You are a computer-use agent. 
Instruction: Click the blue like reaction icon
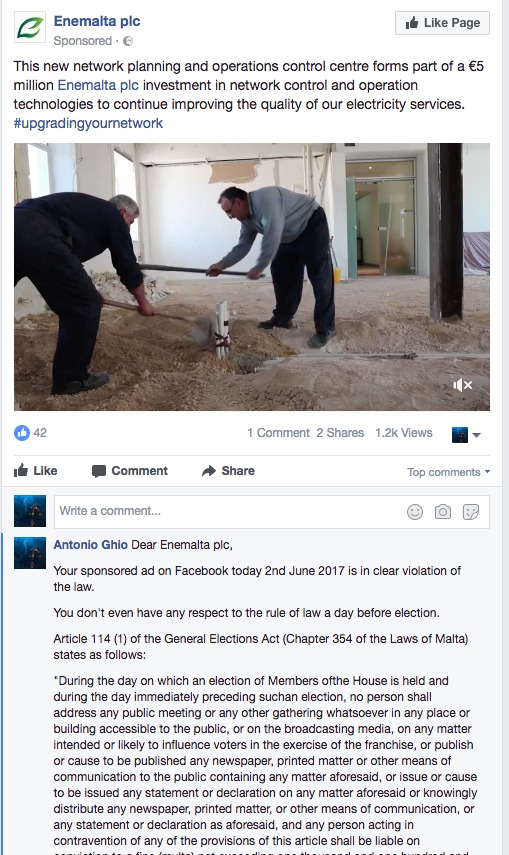(22, 433)
